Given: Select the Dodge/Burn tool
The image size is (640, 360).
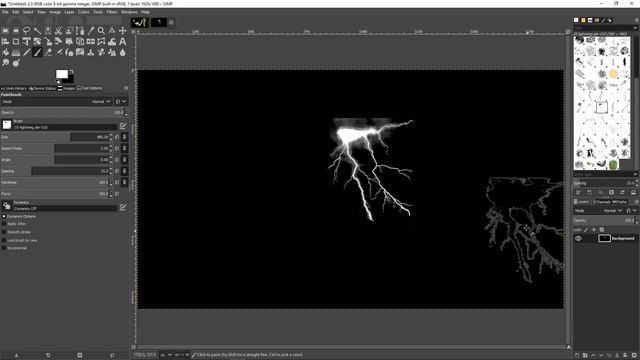Looking at the screenshot, I should tap(16, 63).
